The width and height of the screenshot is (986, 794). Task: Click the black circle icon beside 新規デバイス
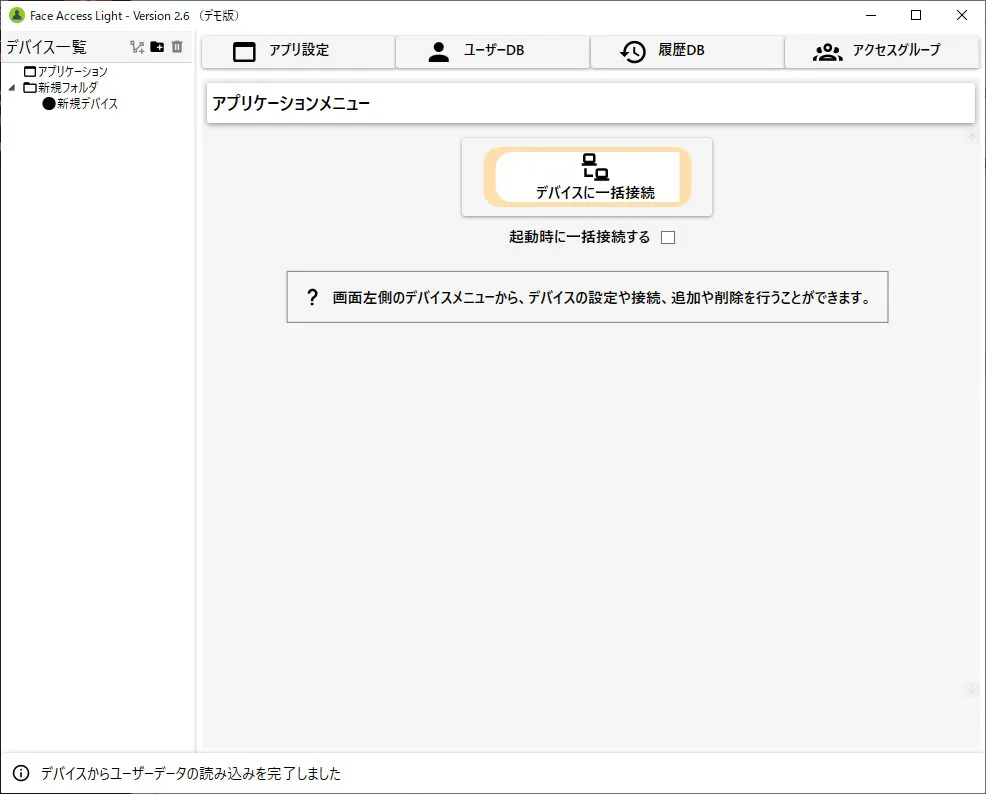48,103
